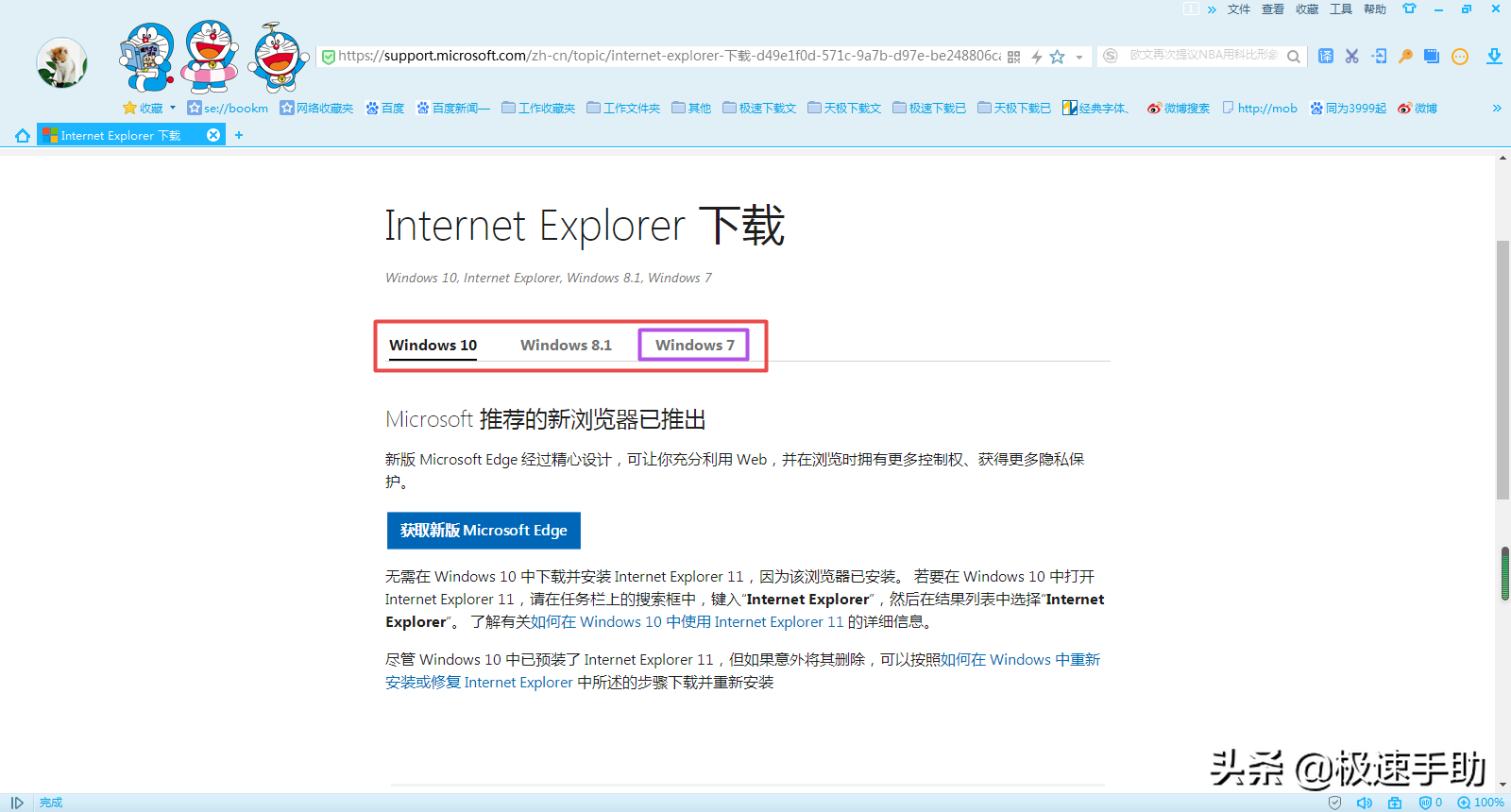
Task: Show the page QR code icon
Action: [1014, 57]
